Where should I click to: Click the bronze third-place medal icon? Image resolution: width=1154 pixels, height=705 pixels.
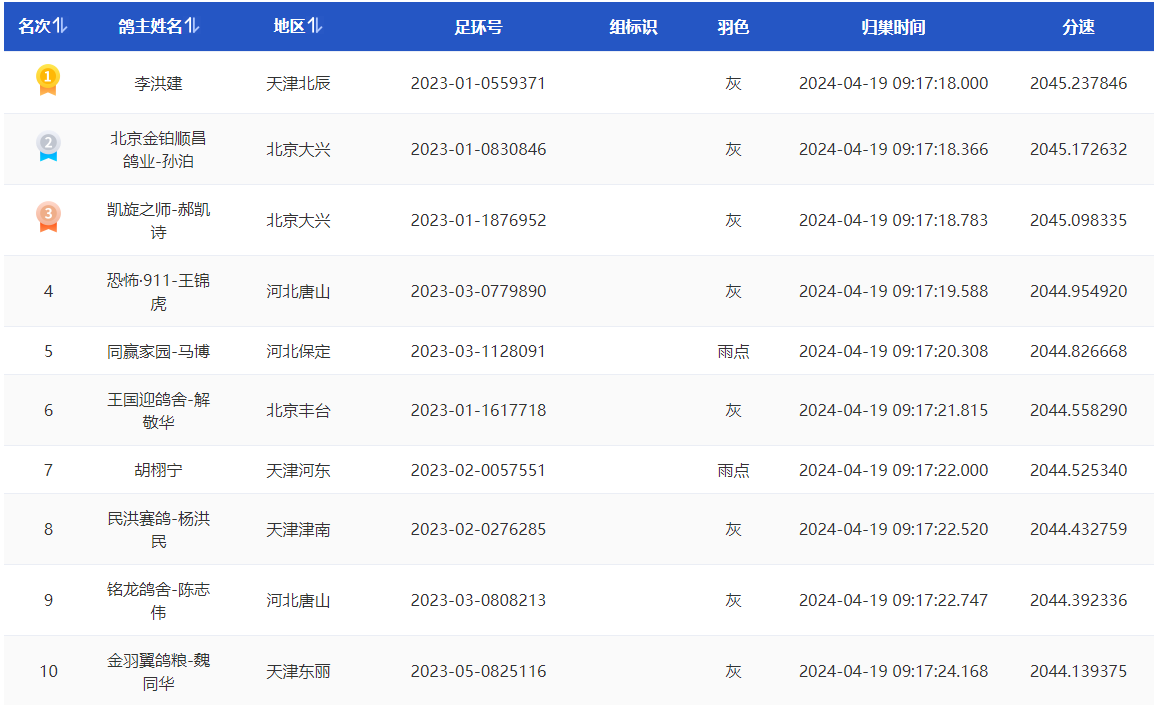48,218
